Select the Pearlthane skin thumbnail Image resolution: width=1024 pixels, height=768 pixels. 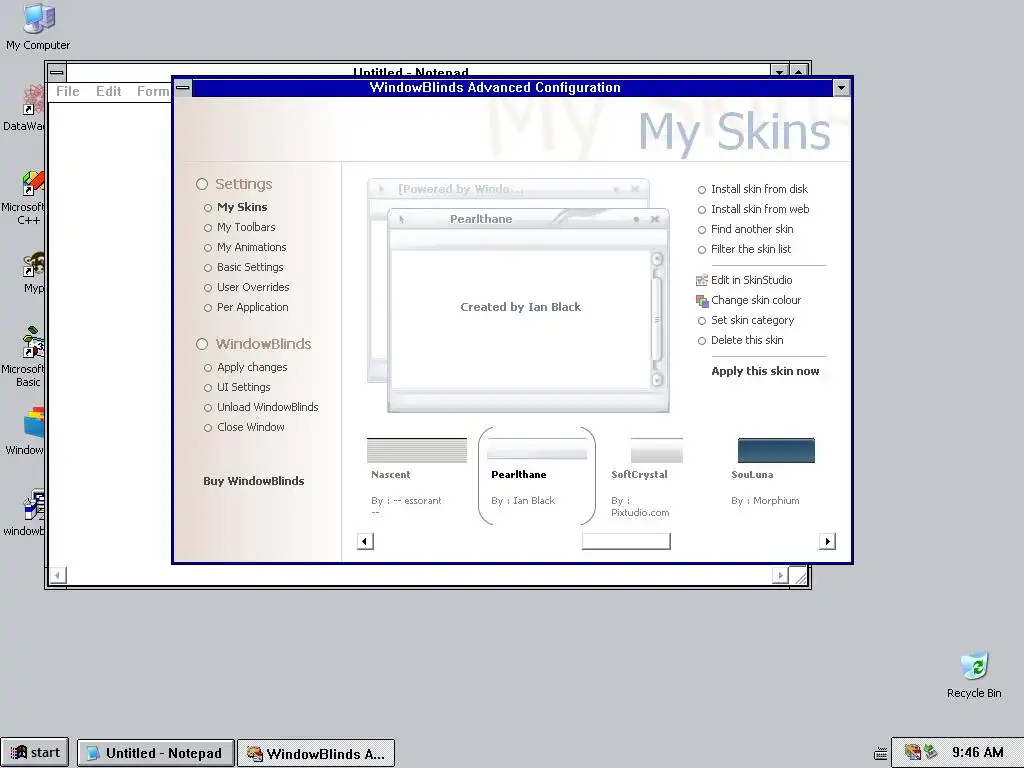pyautogui.click(x=537, y=450)
